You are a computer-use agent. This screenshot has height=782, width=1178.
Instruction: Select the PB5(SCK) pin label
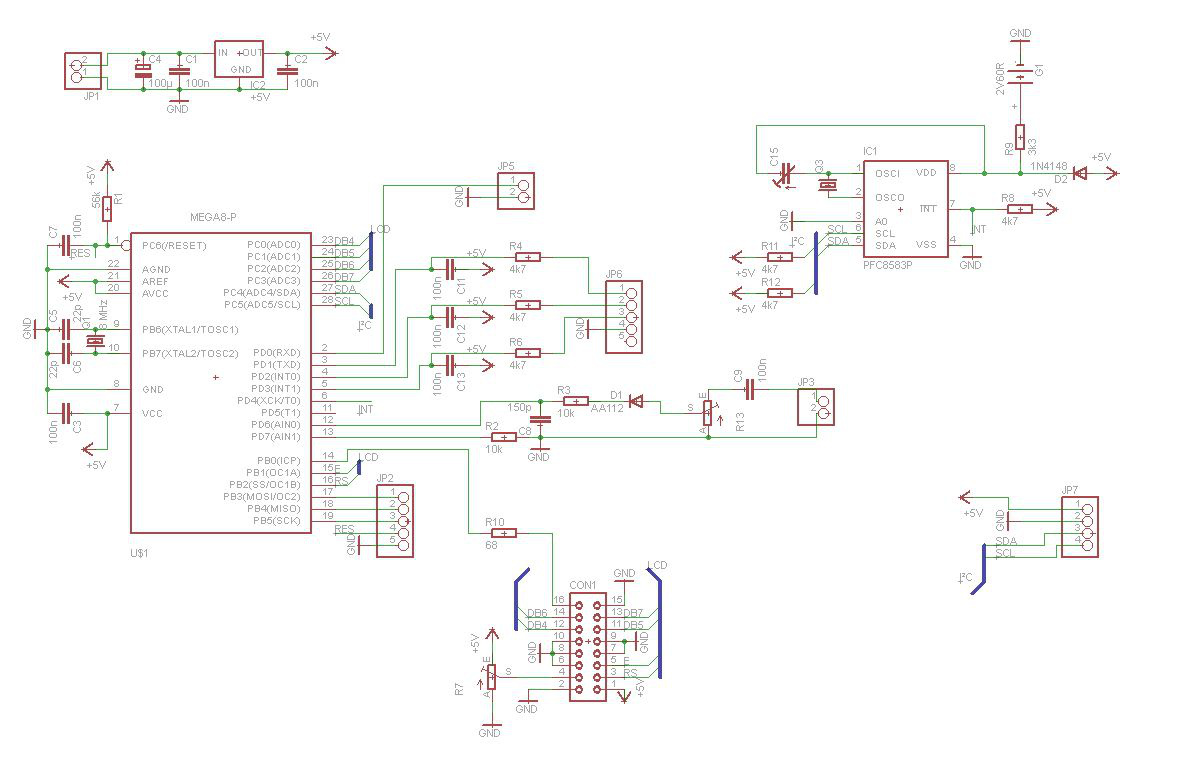point(276,521)
